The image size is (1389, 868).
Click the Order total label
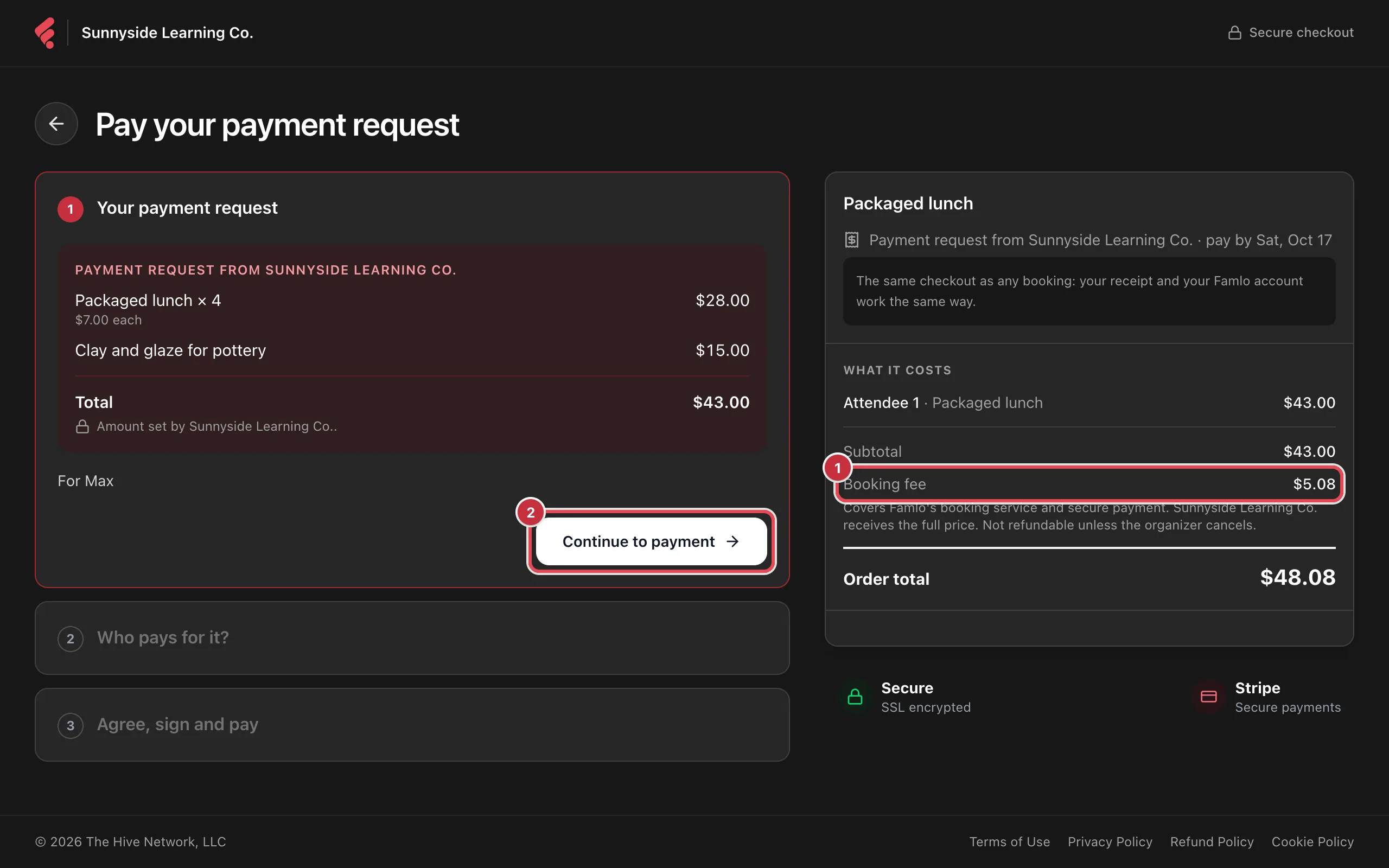886,579
